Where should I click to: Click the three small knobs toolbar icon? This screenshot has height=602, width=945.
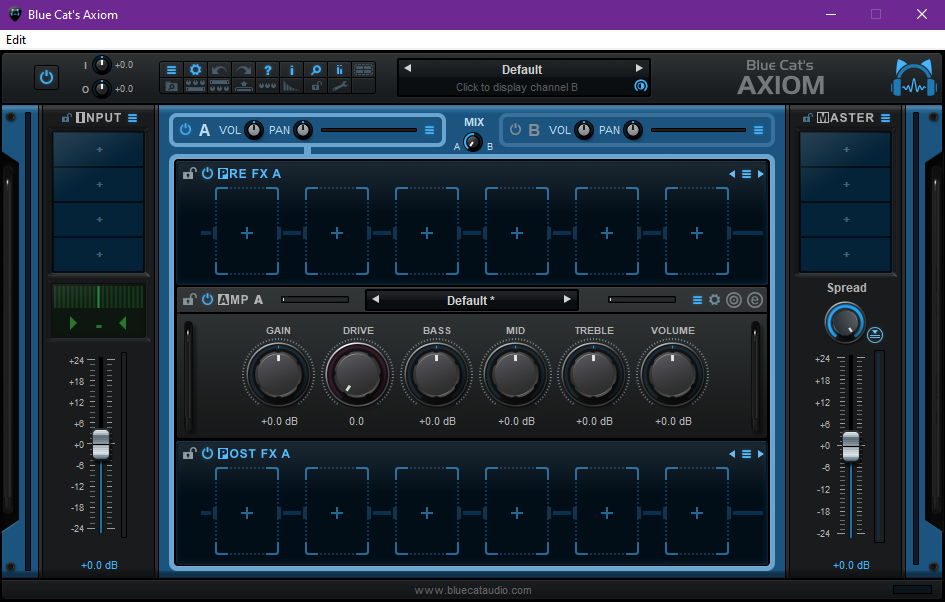coord(268,86)
